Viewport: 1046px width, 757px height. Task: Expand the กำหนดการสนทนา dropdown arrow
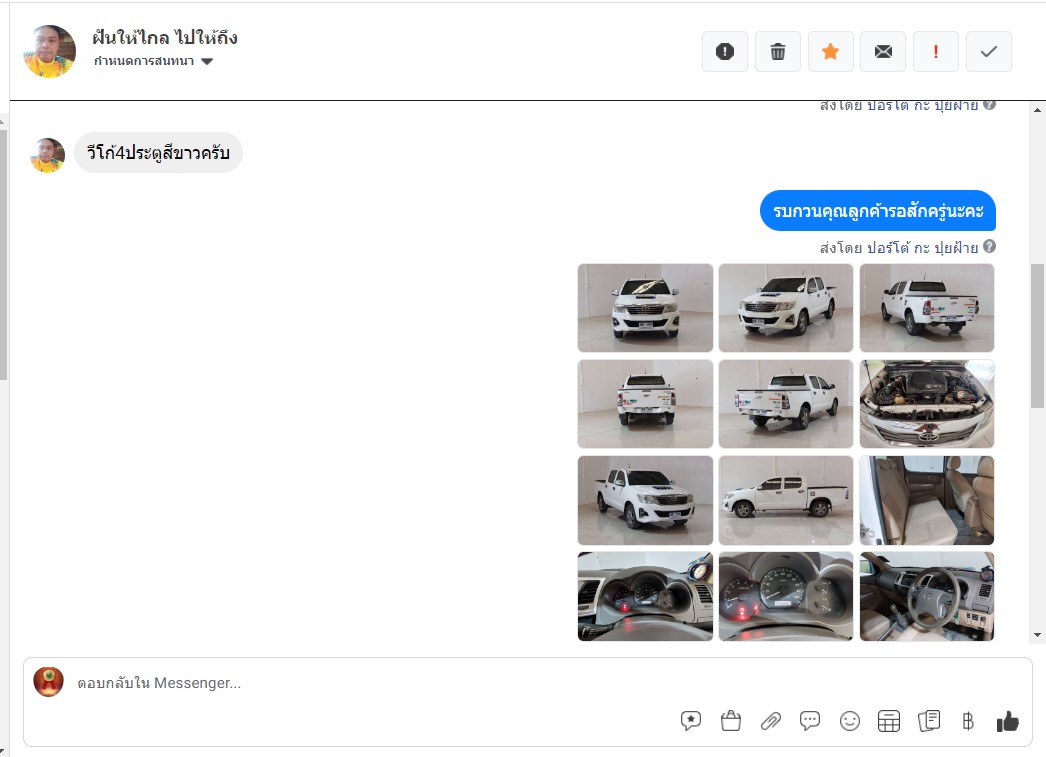pyautogui.click(x=207, y=61)
